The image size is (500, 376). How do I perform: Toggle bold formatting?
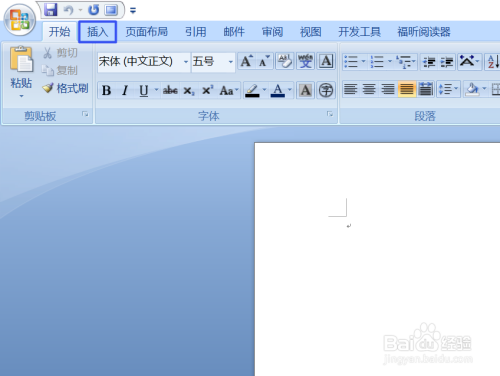[x=107, y=90]
